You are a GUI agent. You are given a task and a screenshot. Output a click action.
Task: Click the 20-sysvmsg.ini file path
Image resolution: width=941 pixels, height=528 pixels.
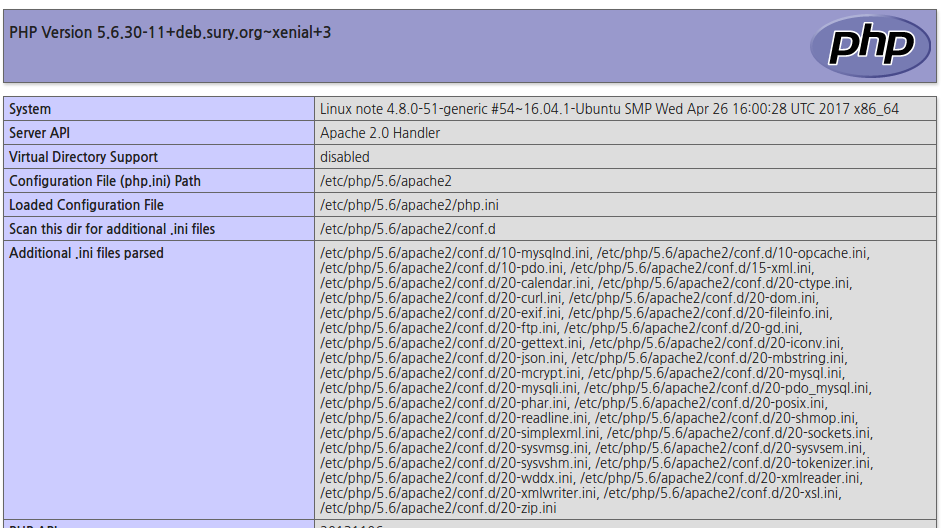(x=454, y=448)
